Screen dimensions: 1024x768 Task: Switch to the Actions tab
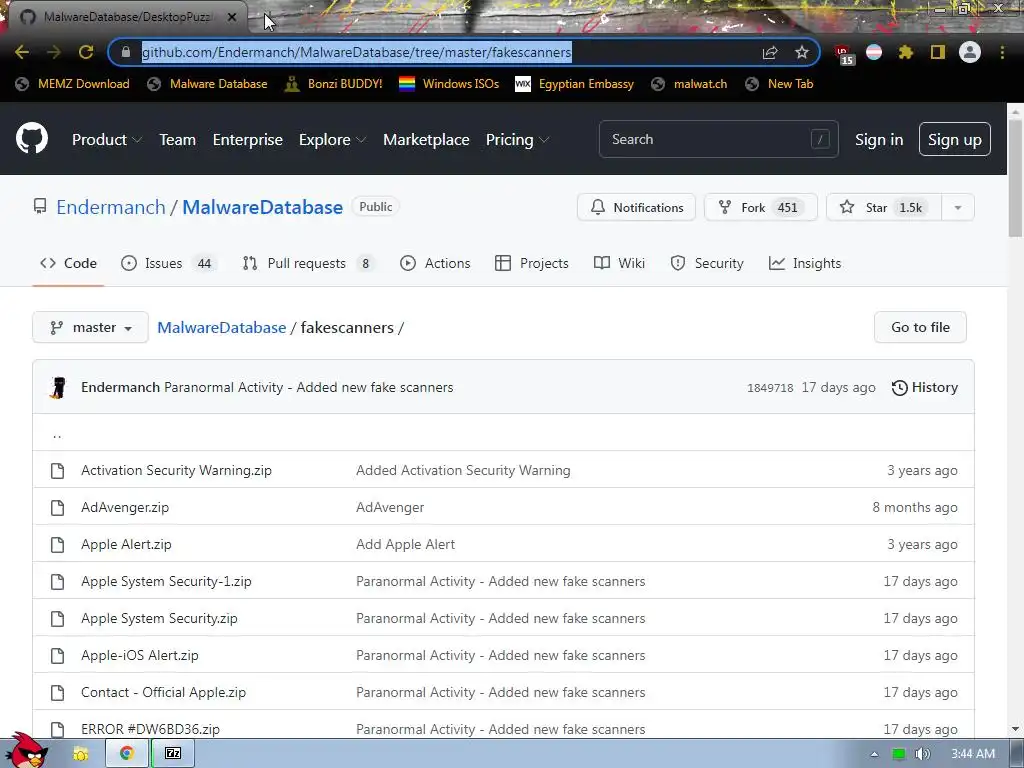[435, 263]
